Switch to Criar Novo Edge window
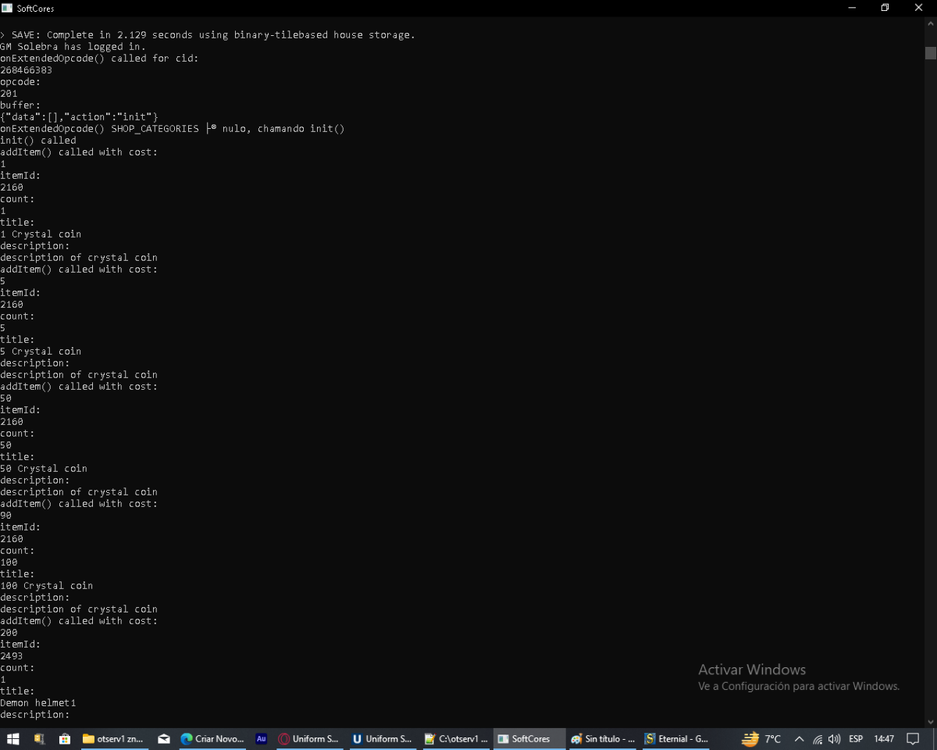The height and width of the screenshot is (750, 937). click(x=212, y=739)
